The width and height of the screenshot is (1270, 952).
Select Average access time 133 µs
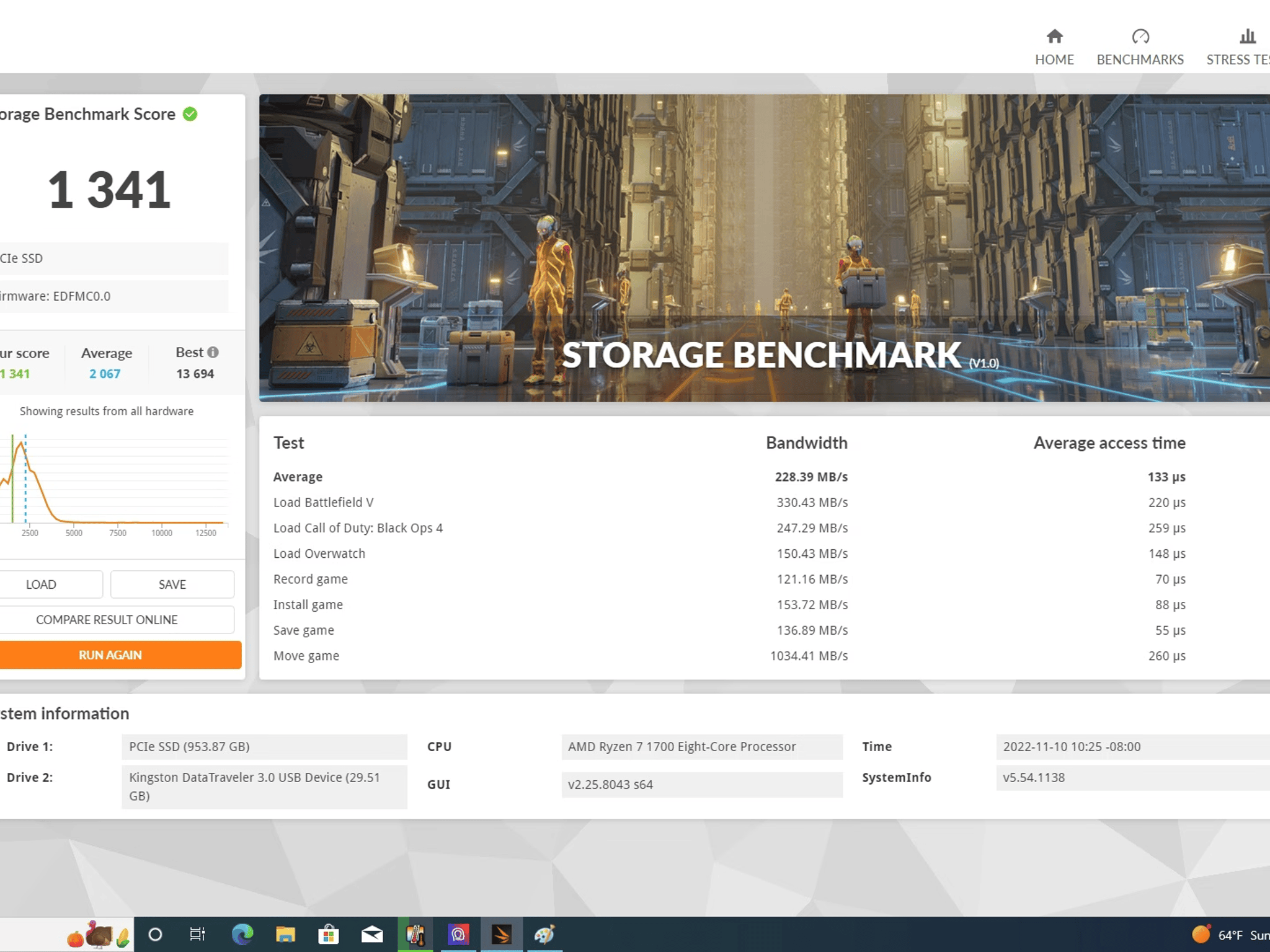coord(1166,477)
